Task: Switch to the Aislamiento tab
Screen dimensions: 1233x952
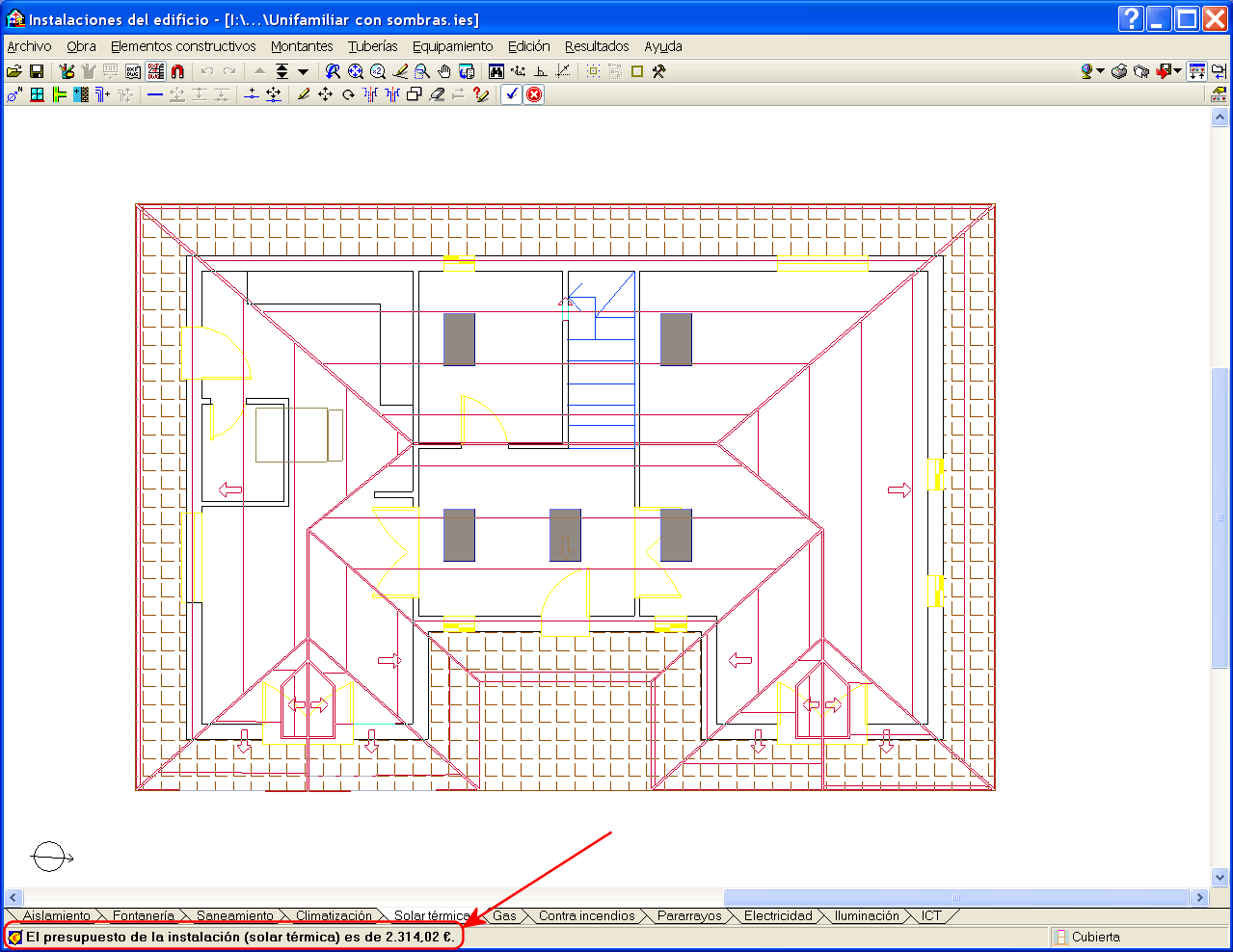Action: click(57, 916)
